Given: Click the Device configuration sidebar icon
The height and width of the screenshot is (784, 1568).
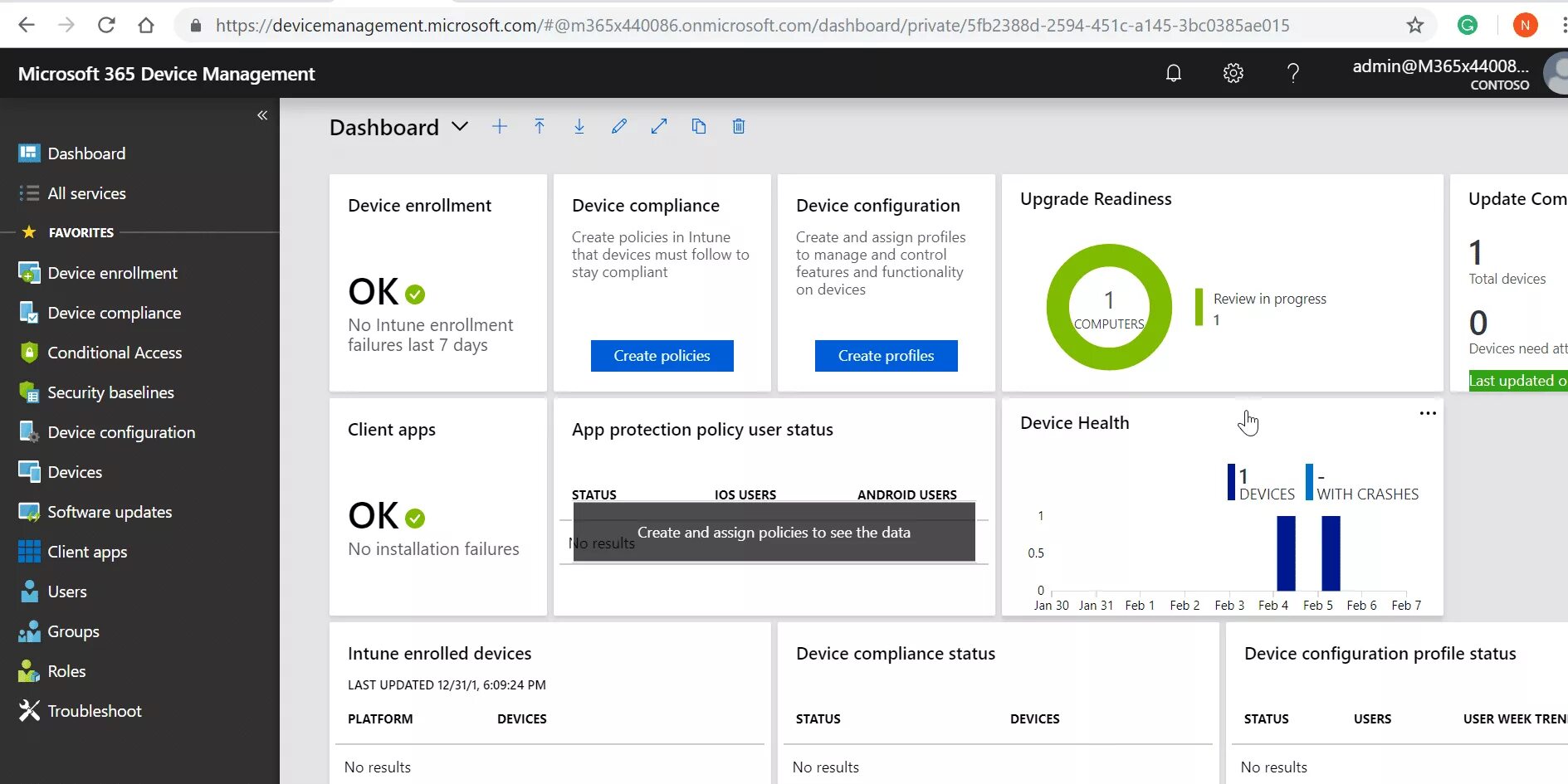Looking at the screenshot, I should click(29, 432).
